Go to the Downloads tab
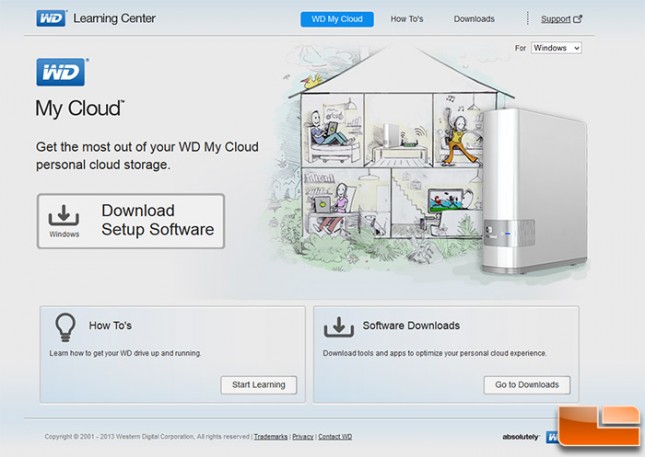The height and width of the screenshot is (457, 645). (x=474, y=19)
